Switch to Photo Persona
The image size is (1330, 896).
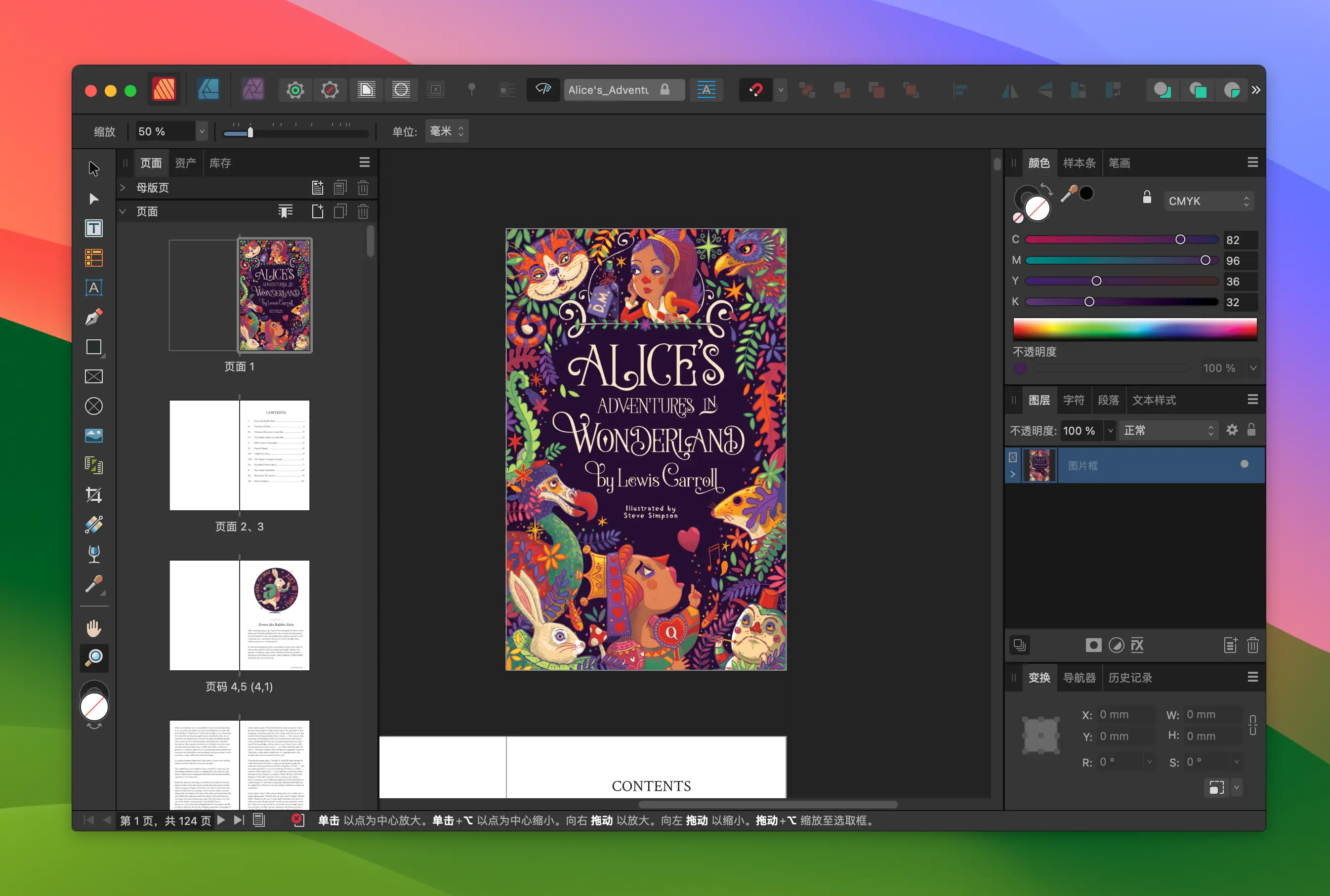(252, 90)
